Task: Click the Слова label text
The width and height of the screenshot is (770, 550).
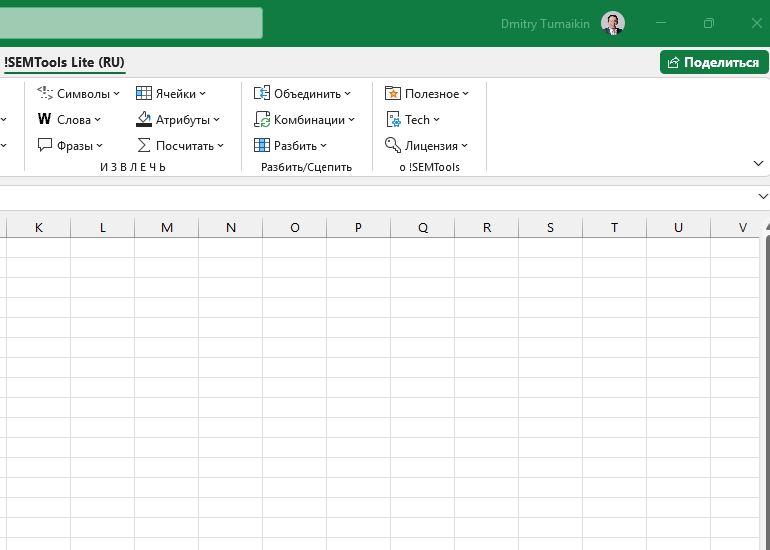Action: pos(74,119)
